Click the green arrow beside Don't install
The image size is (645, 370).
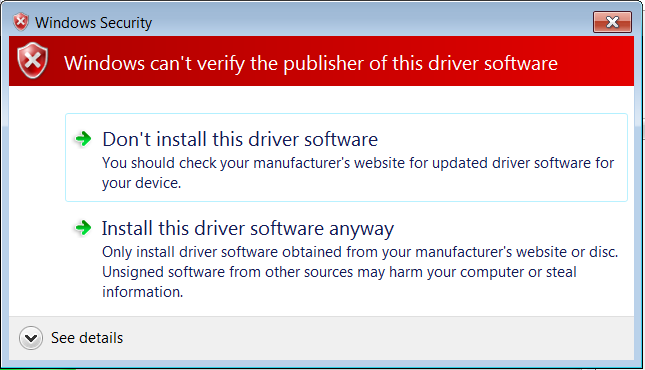click(x=83, y=139)
